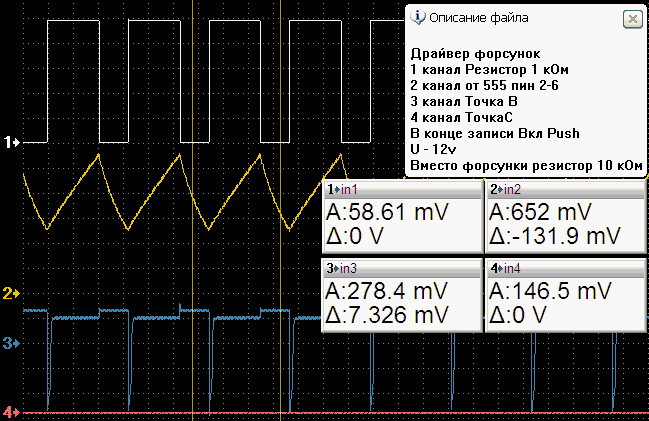Click the in2 measurement panel header
649x421 pixels.
click(563, 189)
